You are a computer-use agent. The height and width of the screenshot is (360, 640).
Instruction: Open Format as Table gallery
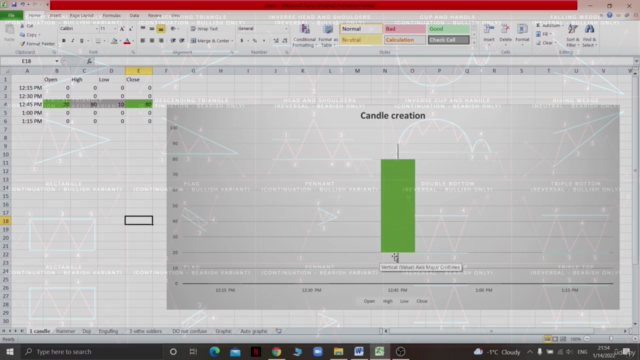[x=328, y=36]
